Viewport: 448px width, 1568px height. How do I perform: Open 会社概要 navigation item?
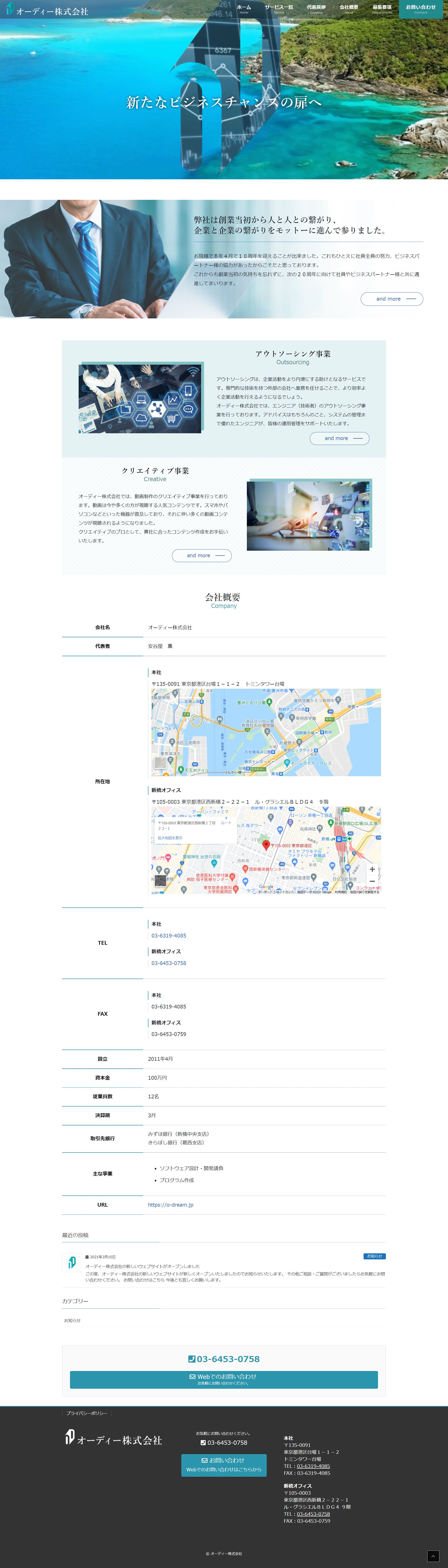(349, 9)
